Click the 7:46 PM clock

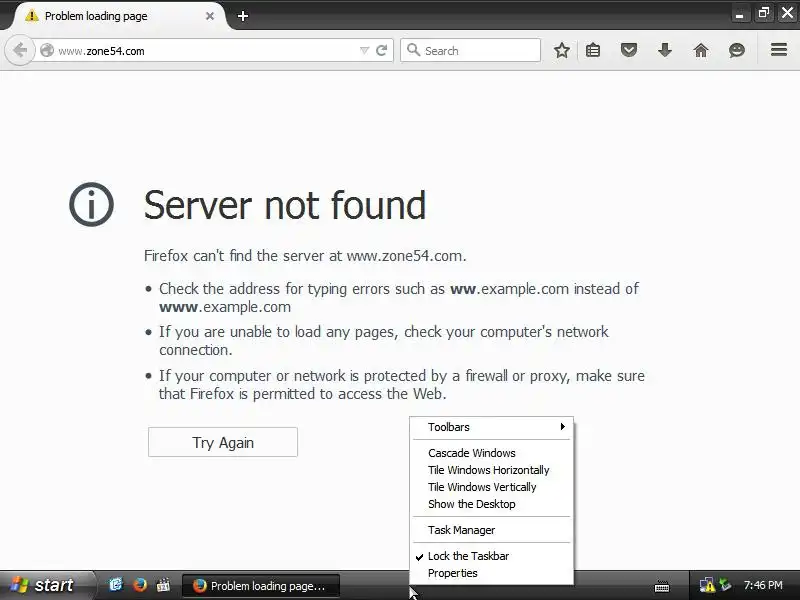pos(763,585)
